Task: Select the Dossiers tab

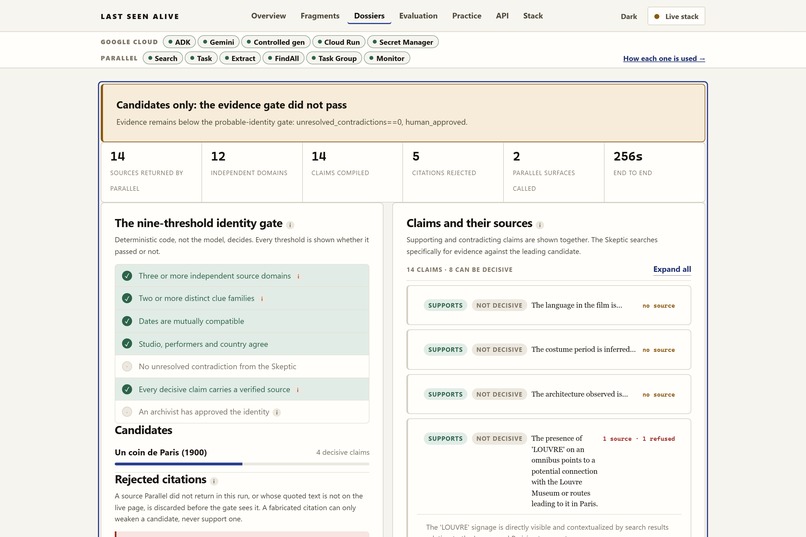Action: (x=369, y=16)
